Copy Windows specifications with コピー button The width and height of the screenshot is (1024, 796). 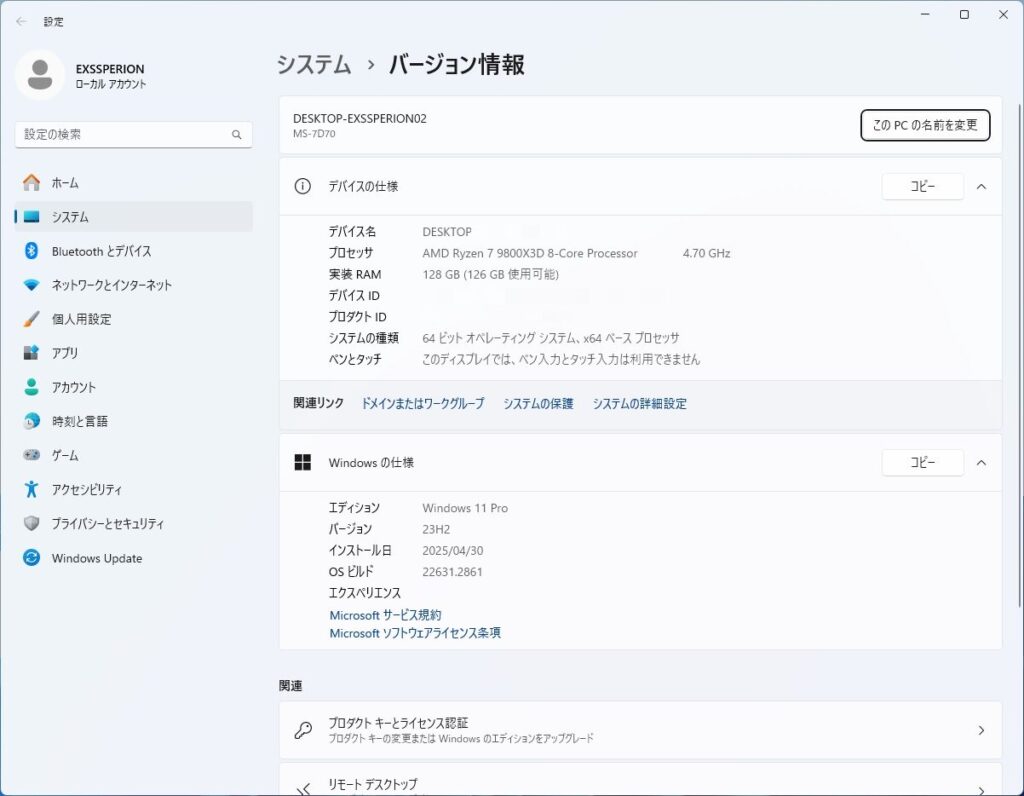click(922, 463)
